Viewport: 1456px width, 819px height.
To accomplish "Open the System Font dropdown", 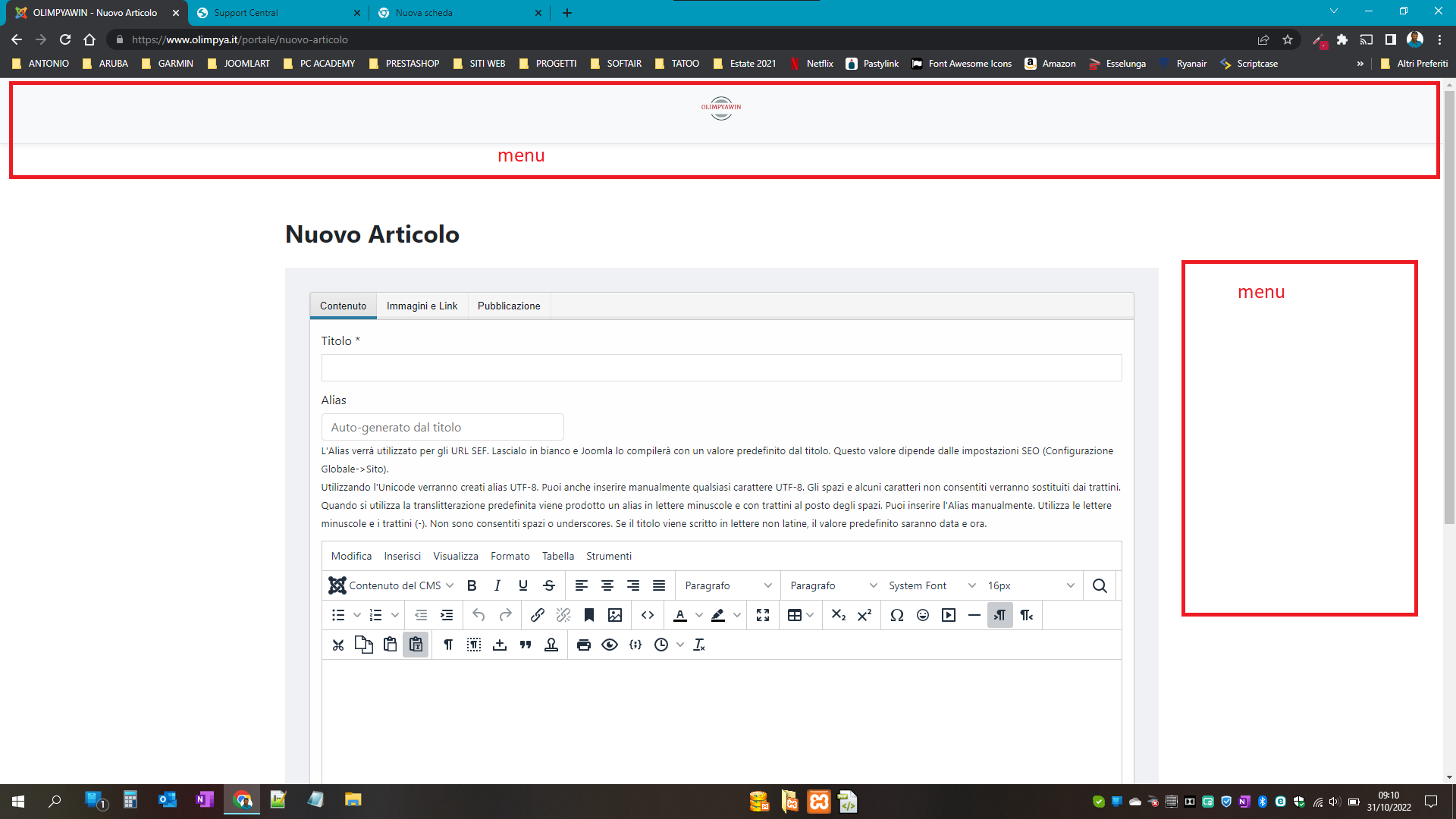I will [x=932, y=585].
